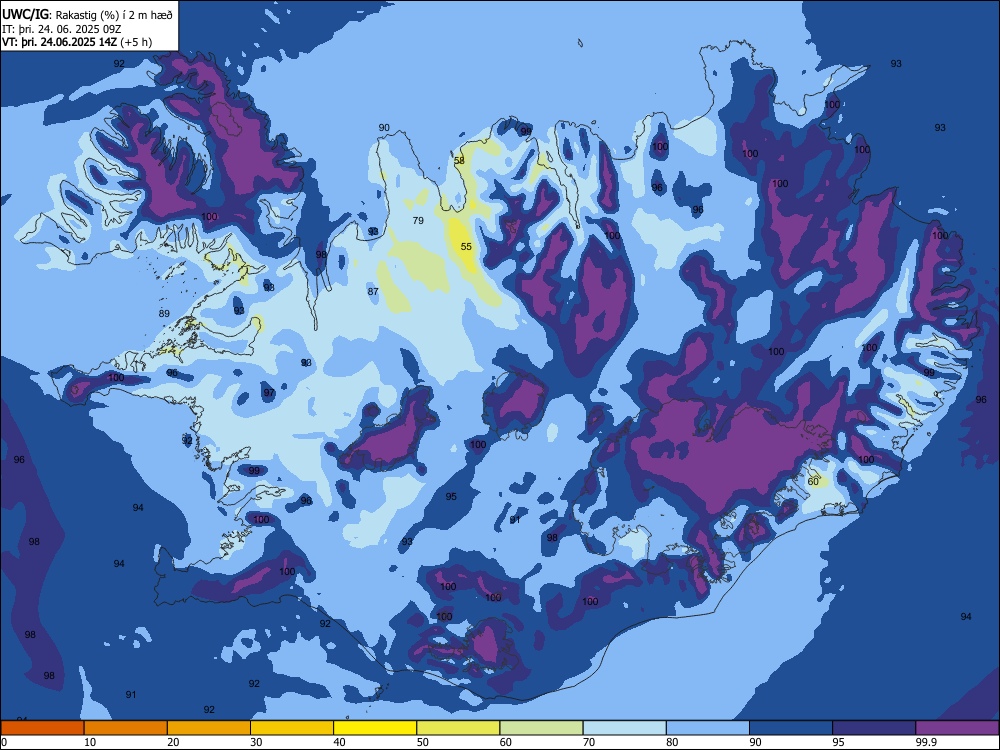Screen dimensions: 1000x750
Task: Click the "UWC/IG" title text
Action: coord(25,14)
